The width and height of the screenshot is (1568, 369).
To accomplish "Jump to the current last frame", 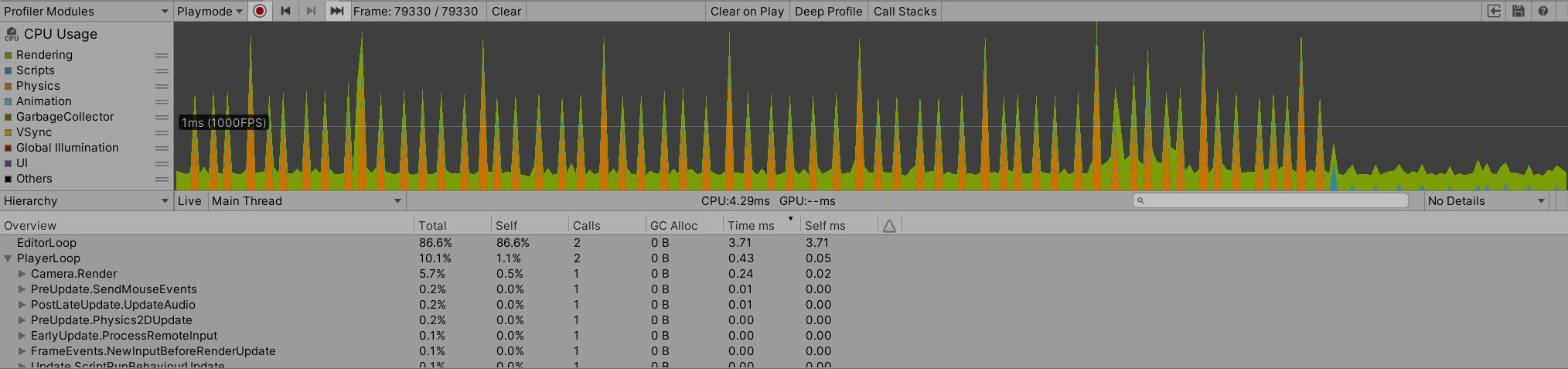I will click(336, 11).
